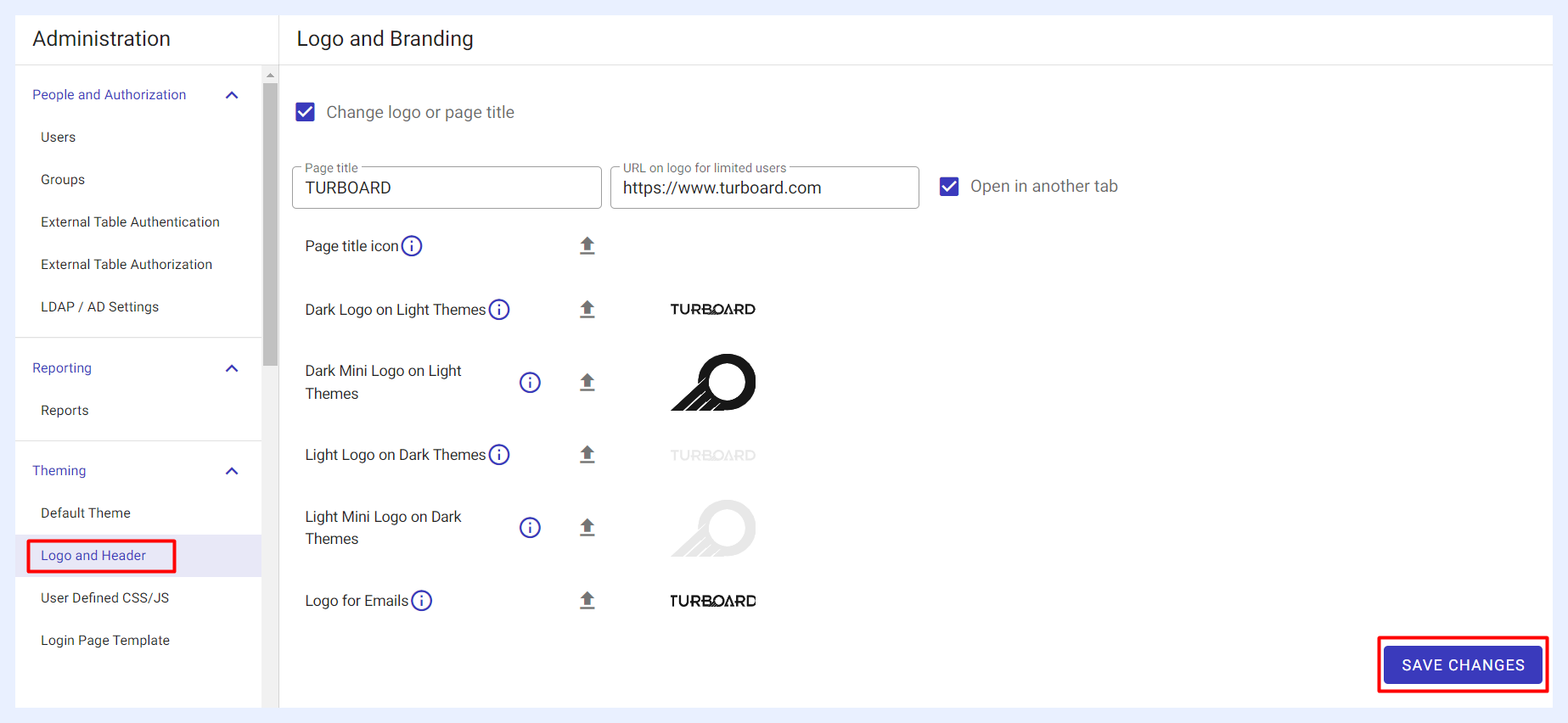Collapse the Theming section
This screenshot has width=1568, height=723.
[x=232, y=471]
